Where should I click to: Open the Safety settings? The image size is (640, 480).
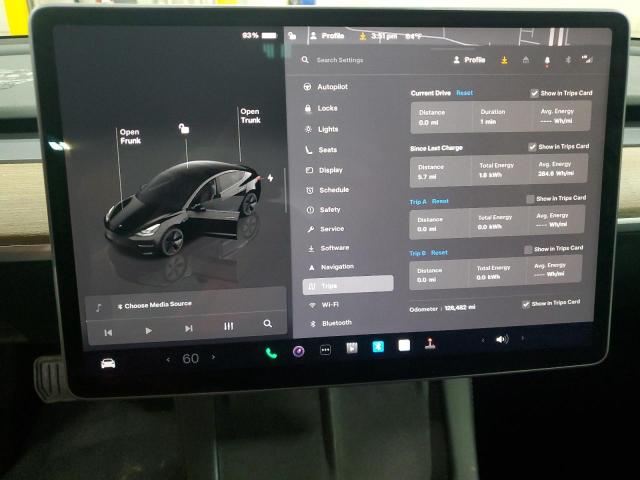324,210
